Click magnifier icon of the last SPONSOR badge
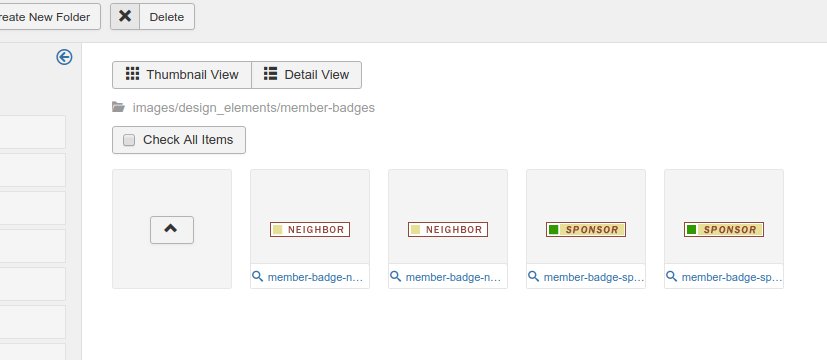The width and height of the screenshot is (827, 360). pos(671,276)
